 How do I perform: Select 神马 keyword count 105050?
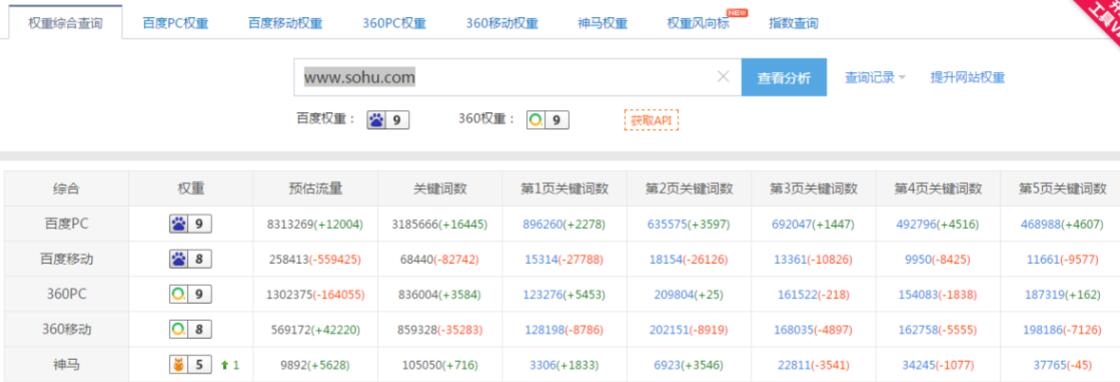[x=423, y=365]
